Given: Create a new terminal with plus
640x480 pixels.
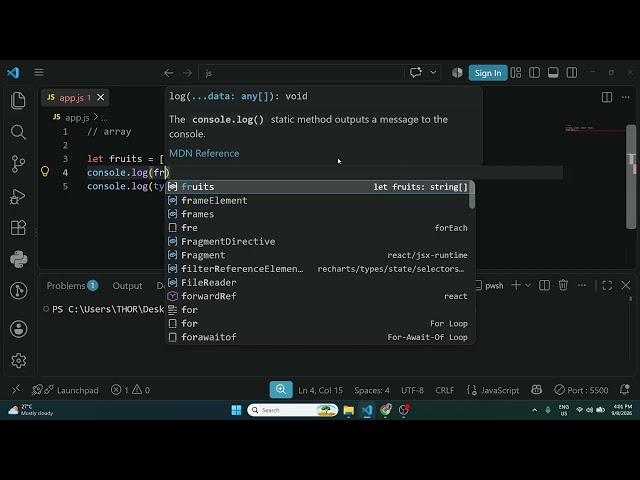Looking at the screenshot, I should (516, 285).
